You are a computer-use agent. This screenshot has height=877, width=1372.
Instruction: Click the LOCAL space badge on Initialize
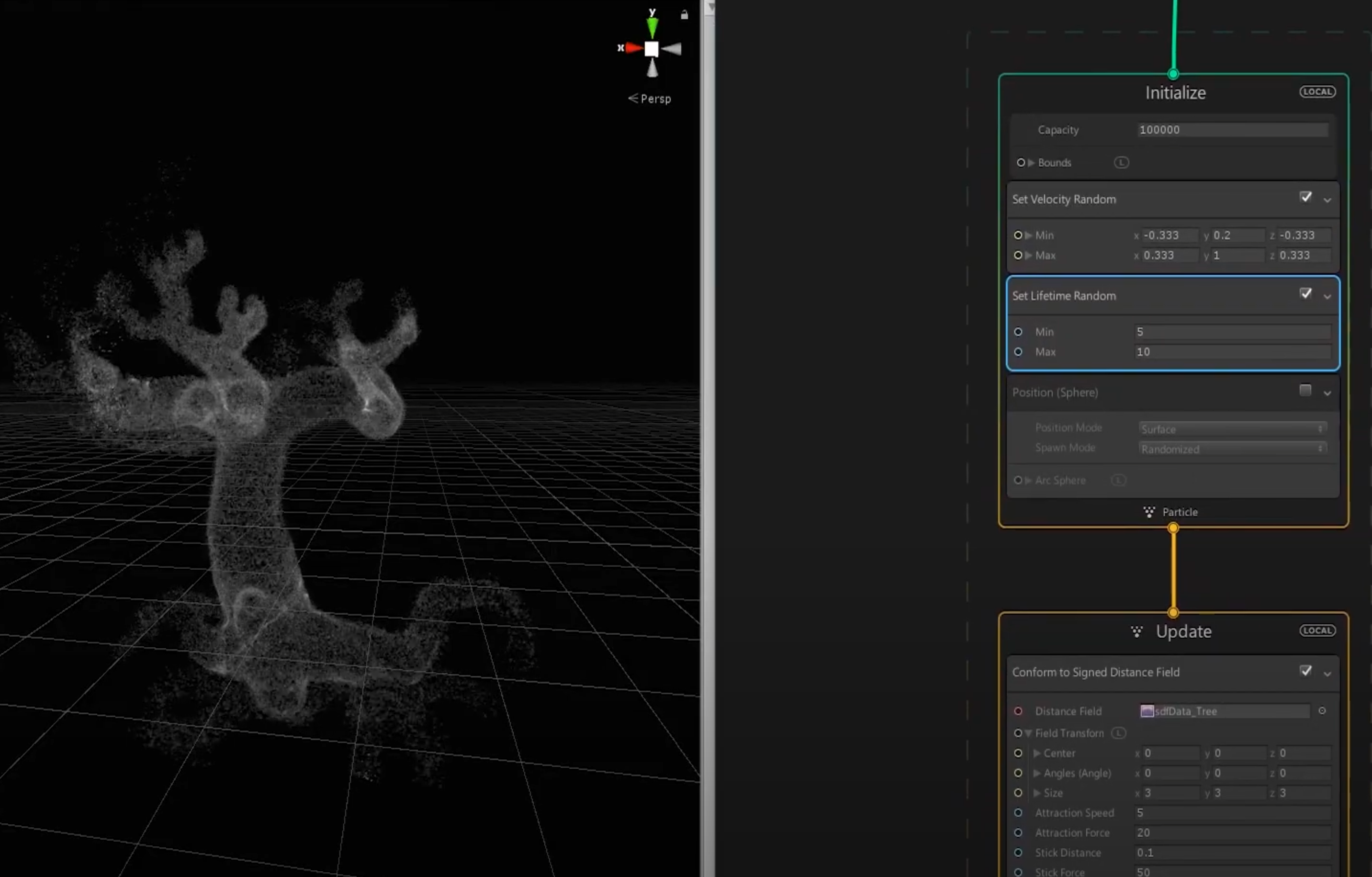1317,92
